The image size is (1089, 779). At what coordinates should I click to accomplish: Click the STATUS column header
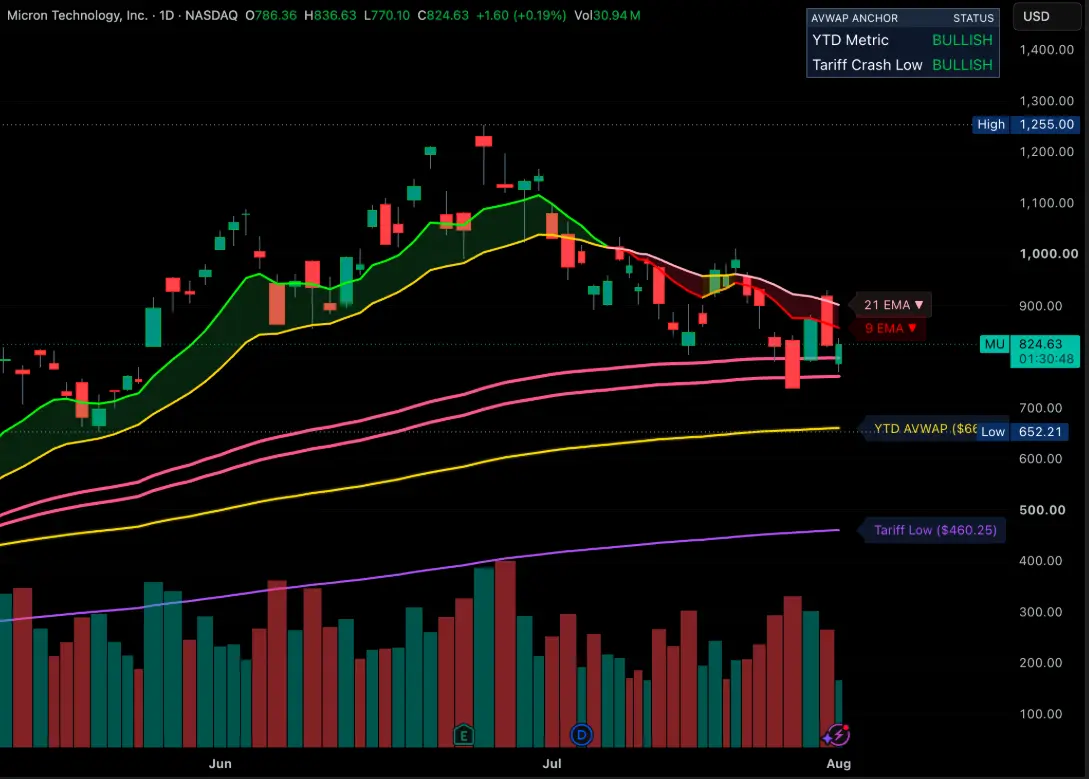[973, 18]
